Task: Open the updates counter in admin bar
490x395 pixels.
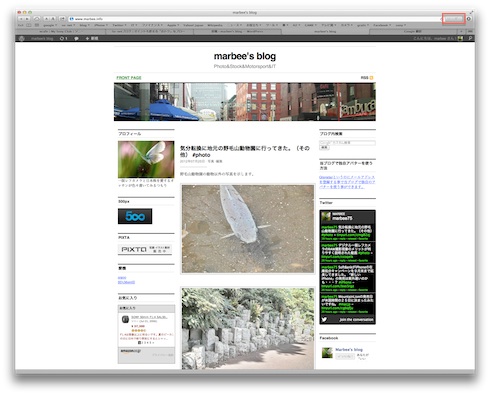Action: click(63, 38)
